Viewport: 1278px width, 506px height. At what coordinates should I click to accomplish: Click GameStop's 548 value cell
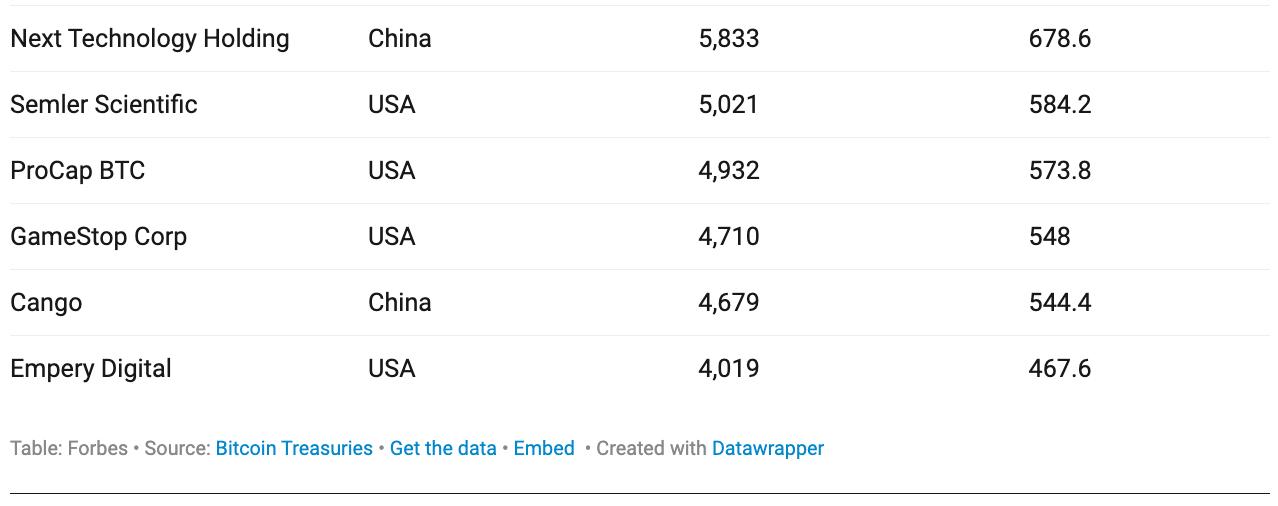point(1049,237)
